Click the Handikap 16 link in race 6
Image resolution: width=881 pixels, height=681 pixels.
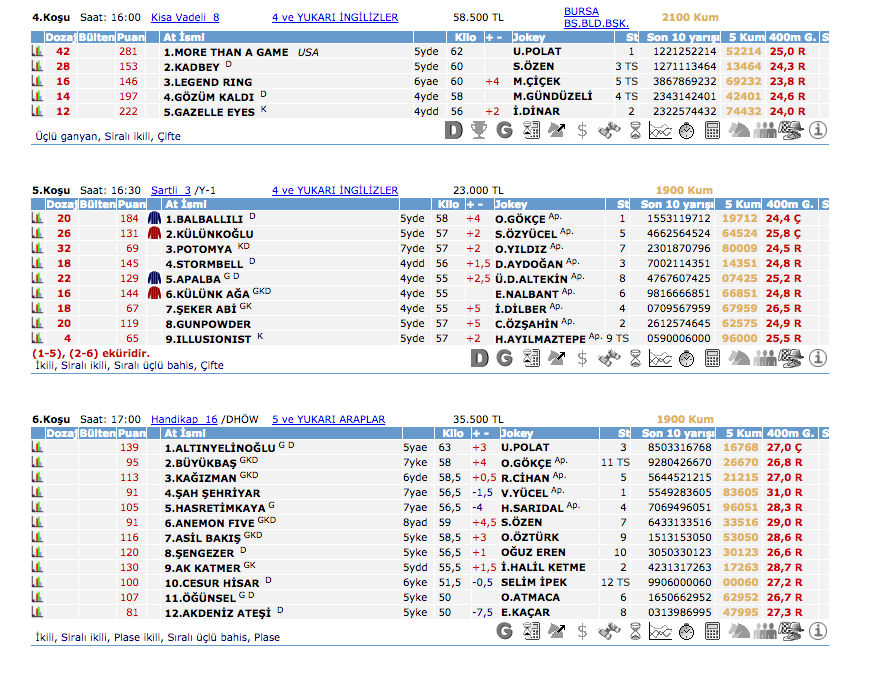pyautogui.click(x=184, y=419)
